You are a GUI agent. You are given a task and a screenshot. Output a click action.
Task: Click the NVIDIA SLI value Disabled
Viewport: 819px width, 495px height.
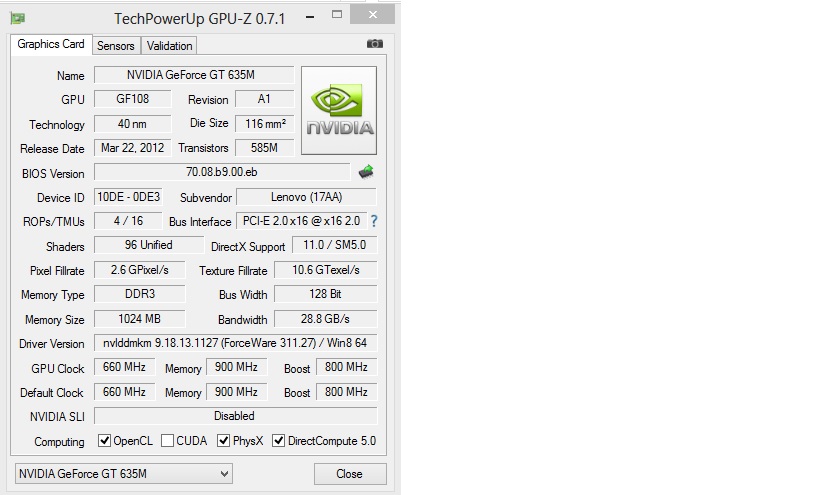[236, 416]
